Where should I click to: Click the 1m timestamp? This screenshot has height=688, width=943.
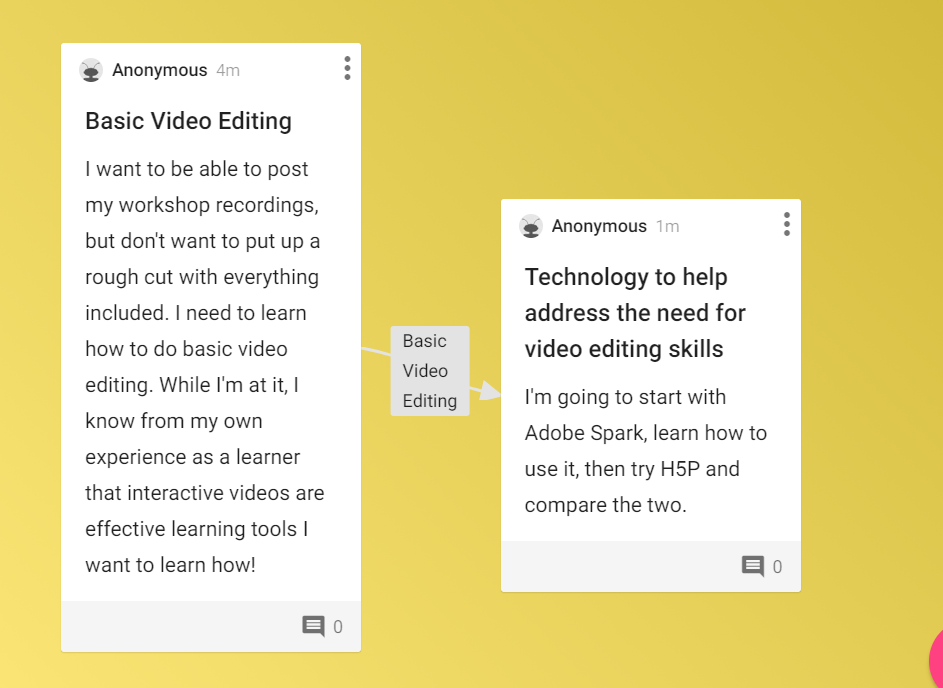pos(668,226)
